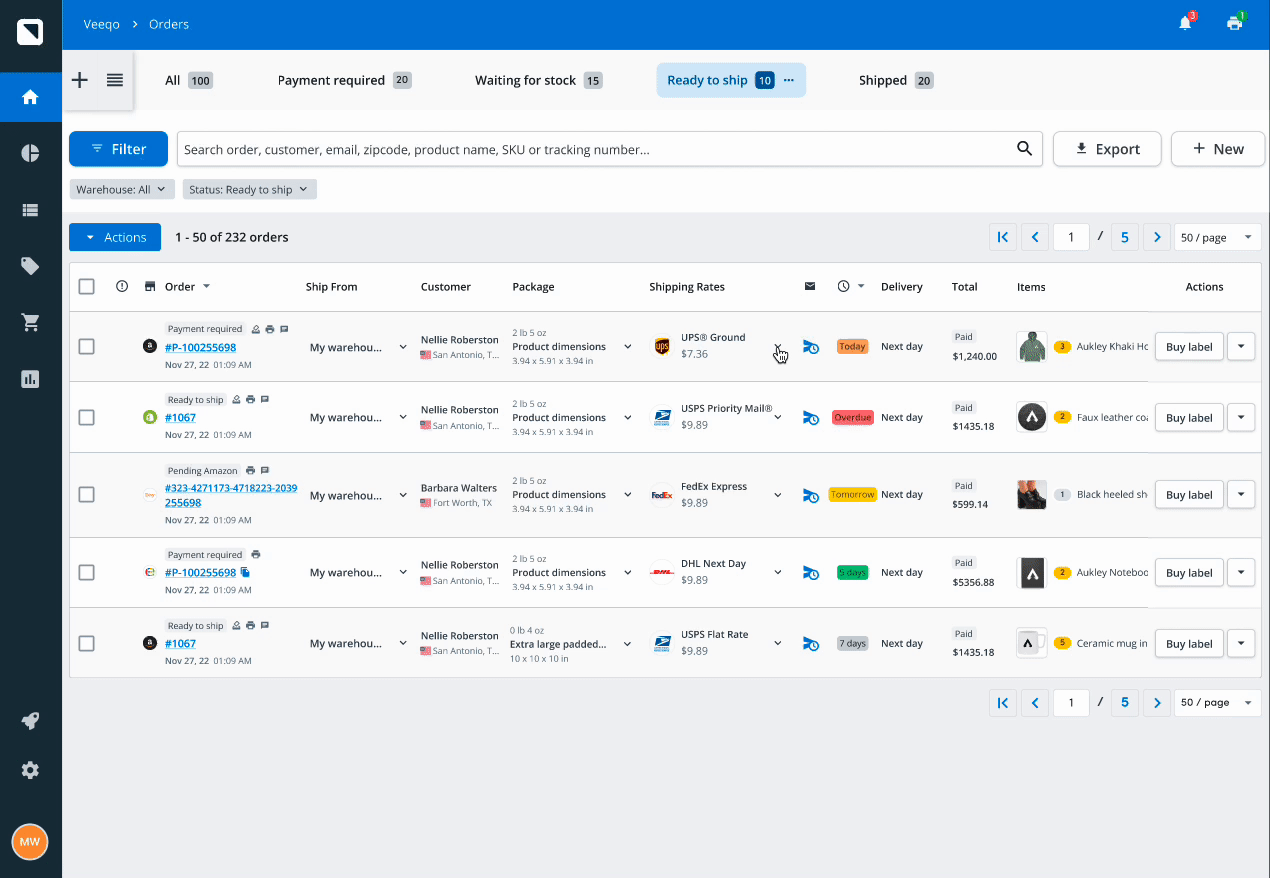Check the box for the USPS Flat Rate order
1270x878 pixels.
(87, 644)
